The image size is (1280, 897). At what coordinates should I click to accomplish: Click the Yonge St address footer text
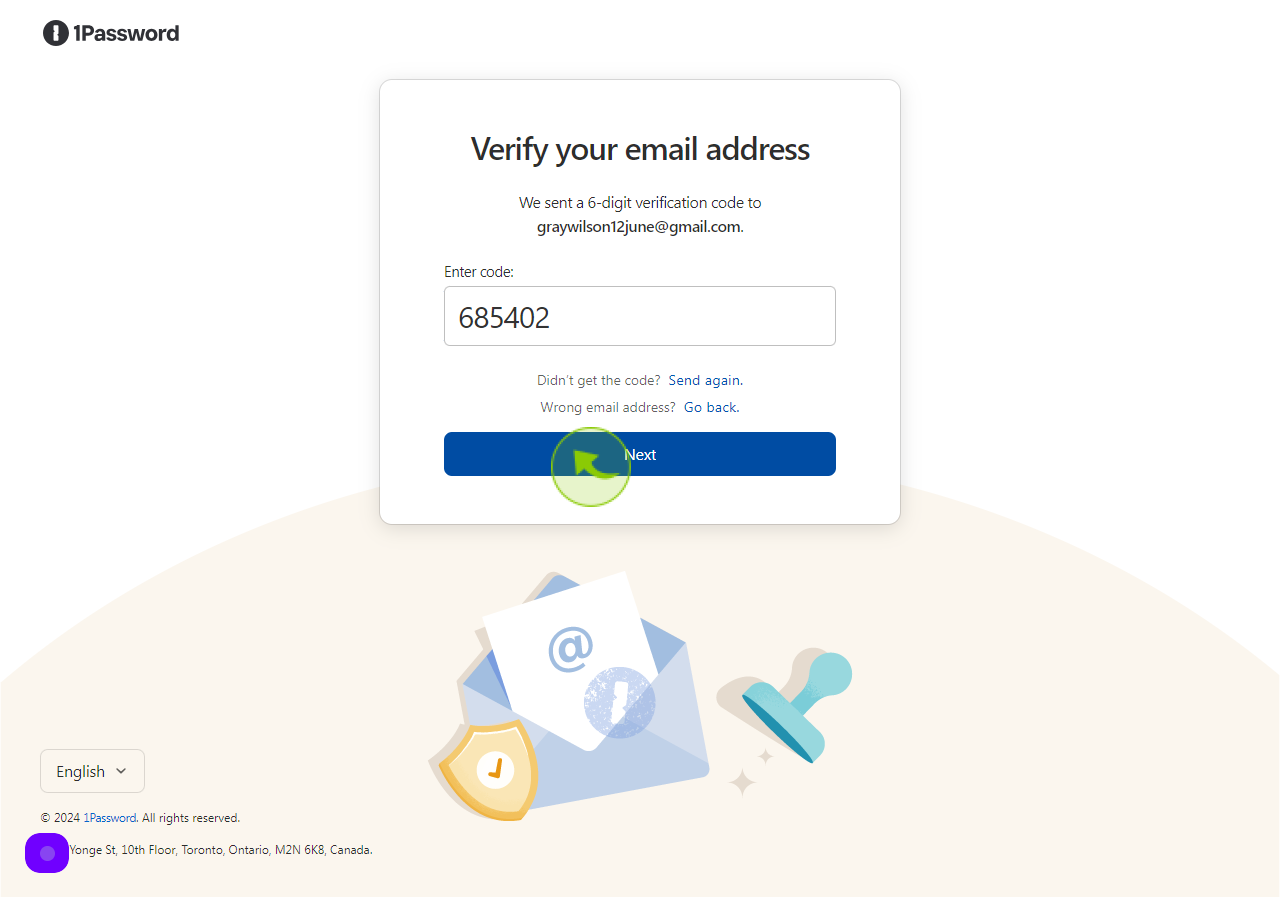tap(220, 850)
